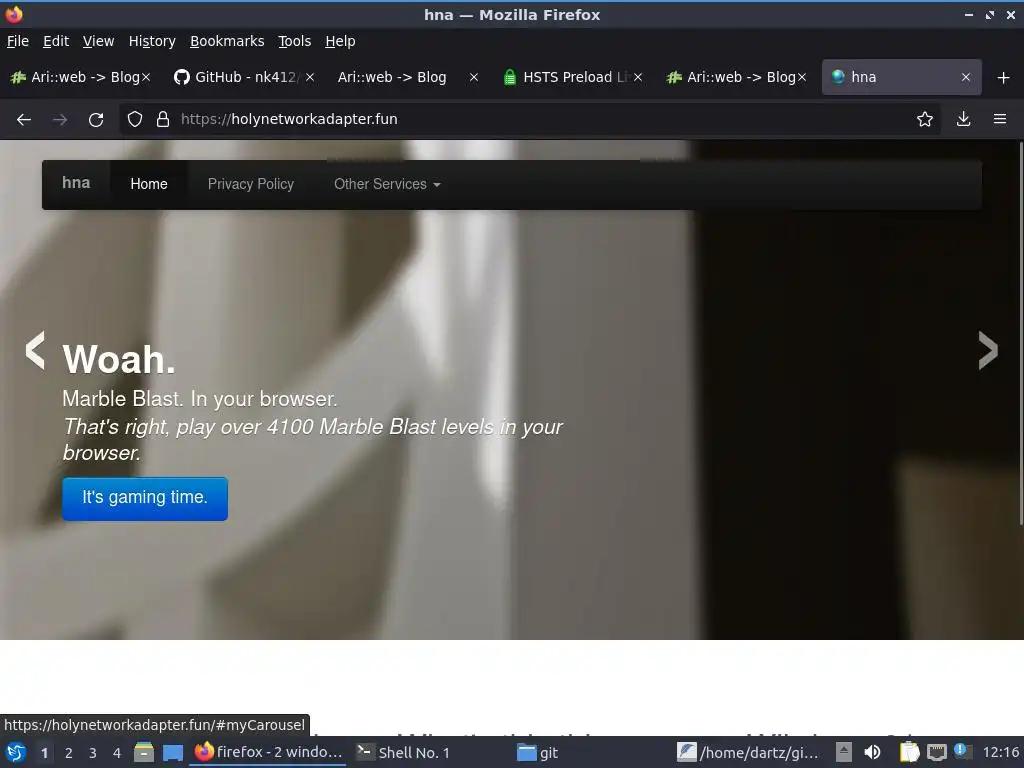Image resolution: width=1024 pixels, height=768 pixels.
Task: Open the clipboard manager tray icon
Action: pos(909,752)
